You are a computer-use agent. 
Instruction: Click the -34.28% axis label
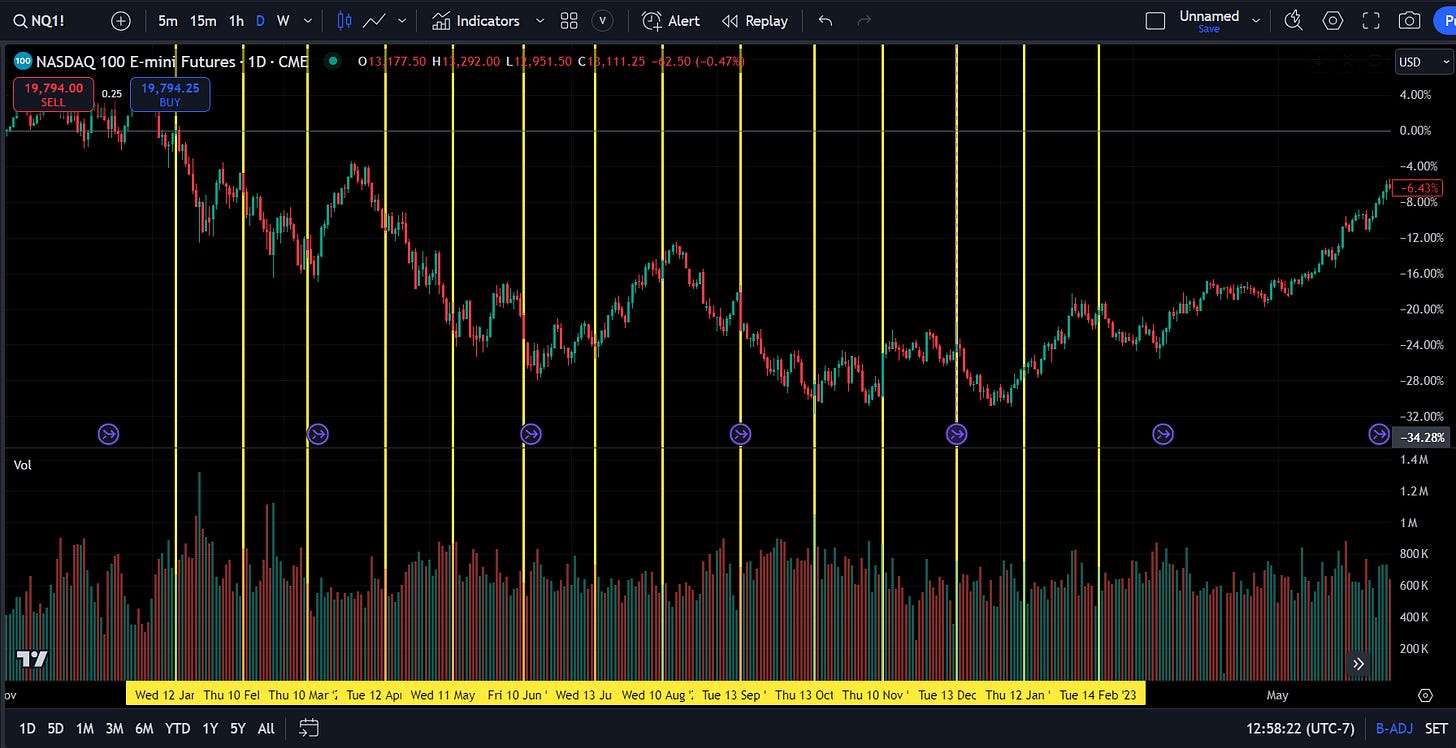pyautogui.click(x=1421, y=437)
